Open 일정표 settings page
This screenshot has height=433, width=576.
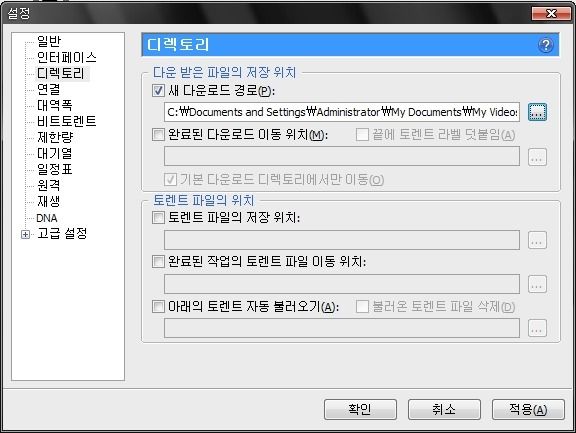54,169
